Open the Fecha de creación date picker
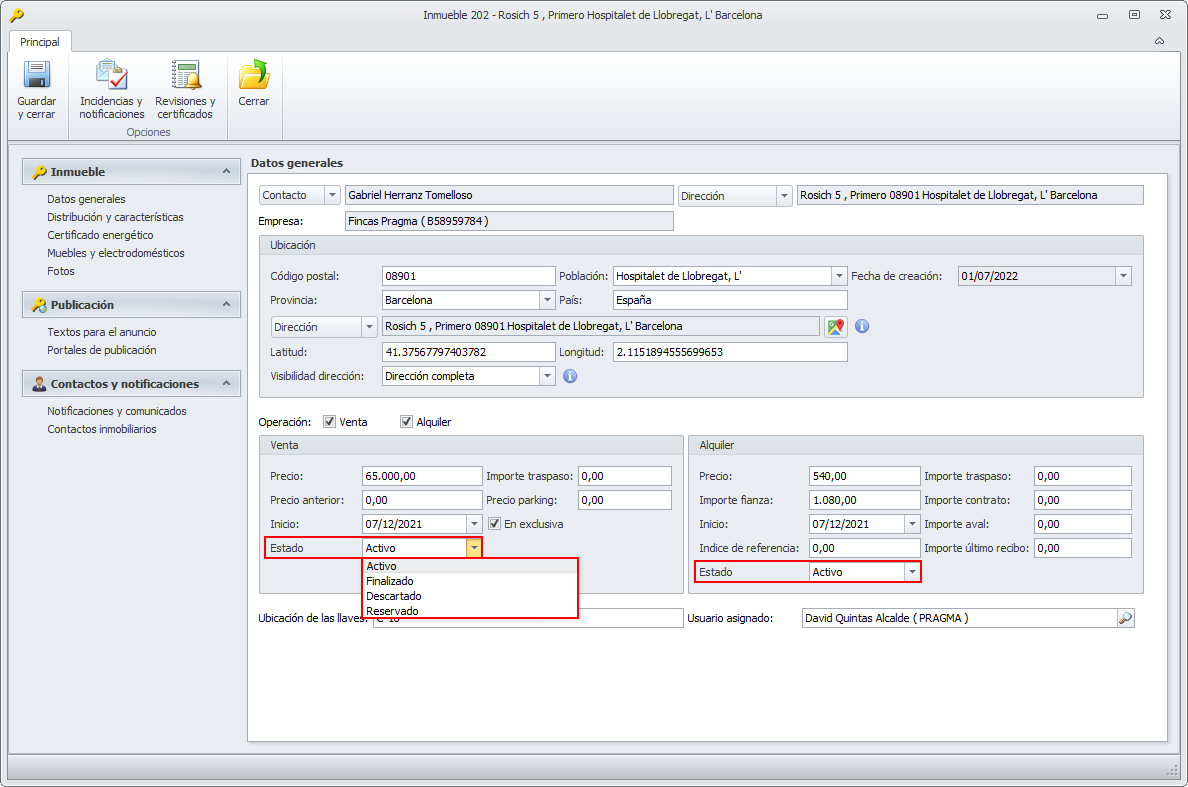This screenshot has height=787, width=1188. [x=1123, y=276]
